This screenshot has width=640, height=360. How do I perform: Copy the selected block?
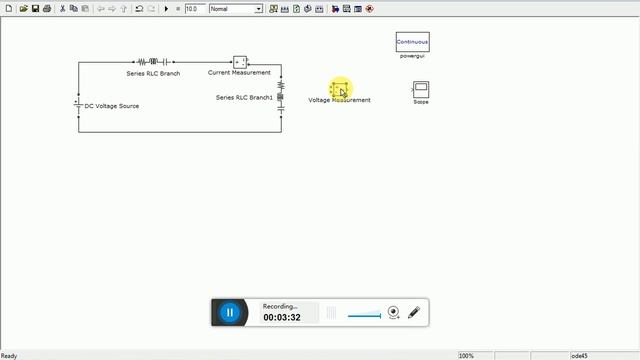tap(73, 9)
